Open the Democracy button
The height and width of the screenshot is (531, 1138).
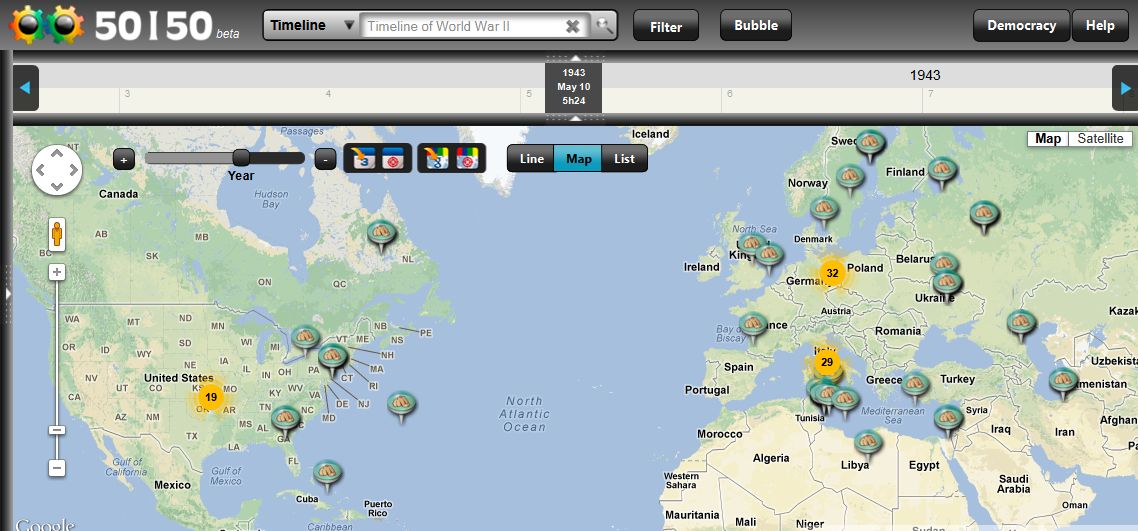pos(1021,25)
